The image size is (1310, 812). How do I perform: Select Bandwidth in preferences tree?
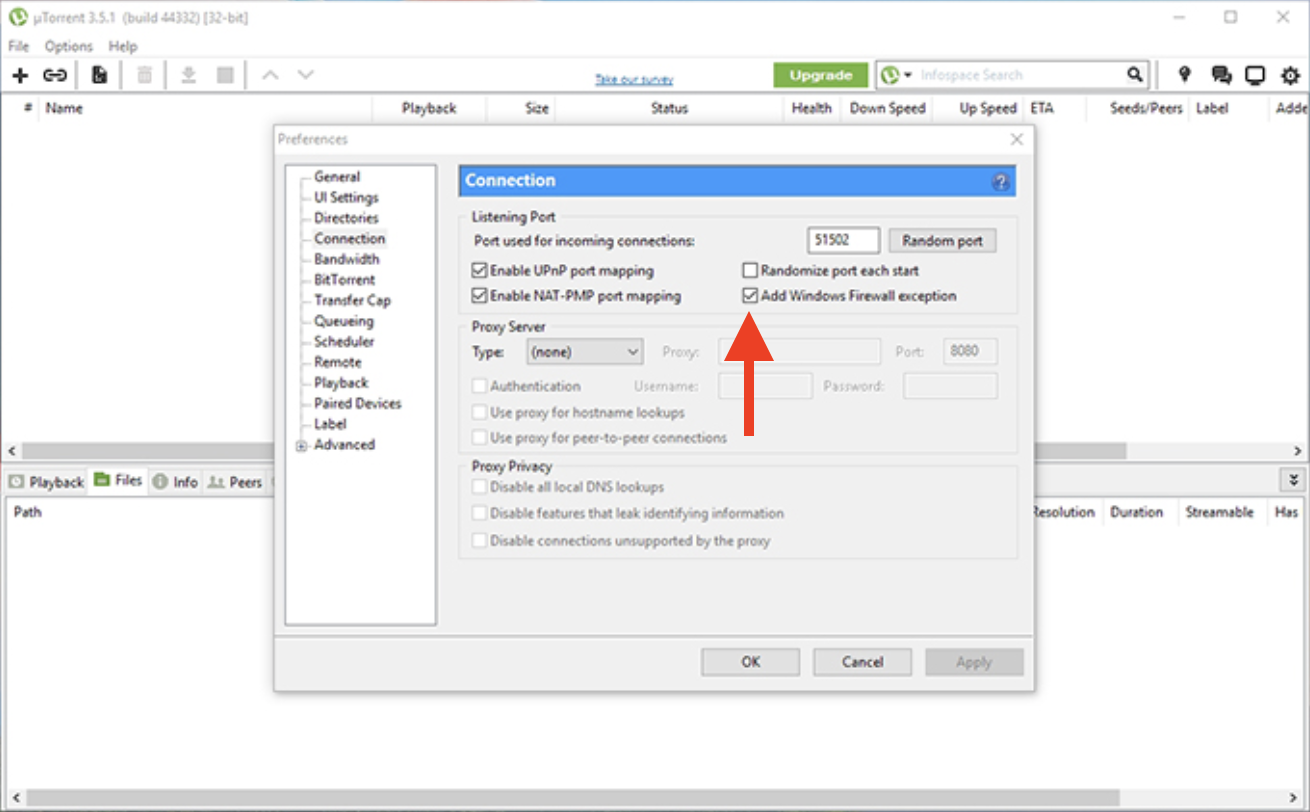coord(347,259)
